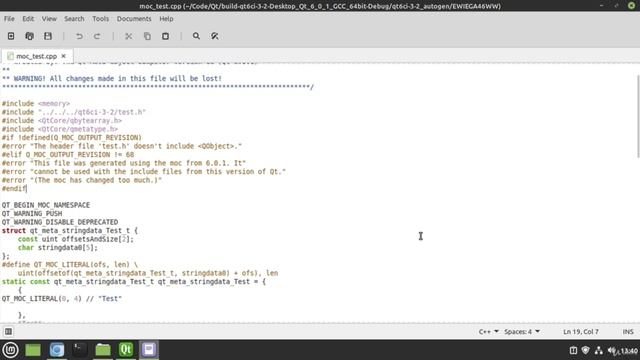Select the moc_test.cpp tab
Viewport: 640px width, 360px height.
[x=36, y=56]
